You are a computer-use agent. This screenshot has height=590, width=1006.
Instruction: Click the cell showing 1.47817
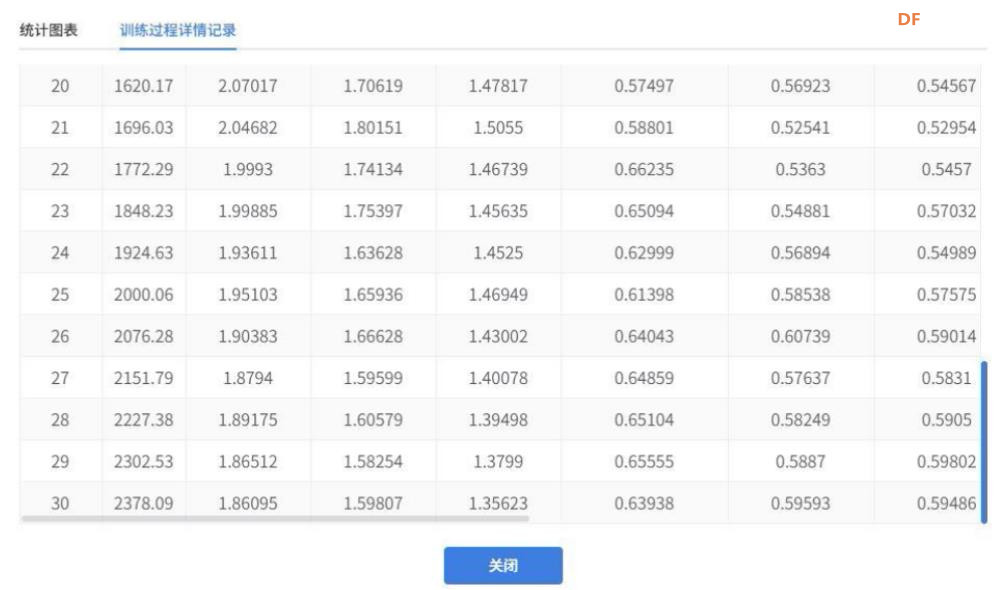pyautogui.click(x=498, y=86)
